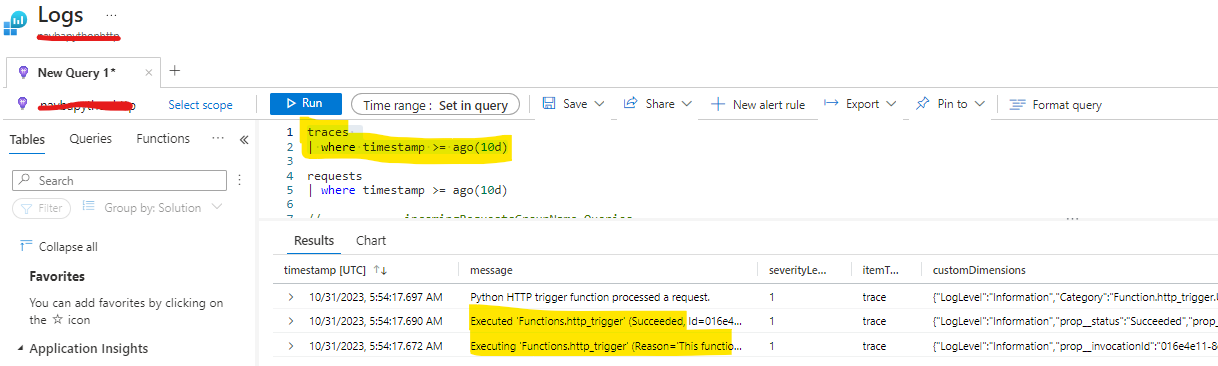Click the Select scope link
This screenshot has height=366, width=1218.
(x=200, y=104)
